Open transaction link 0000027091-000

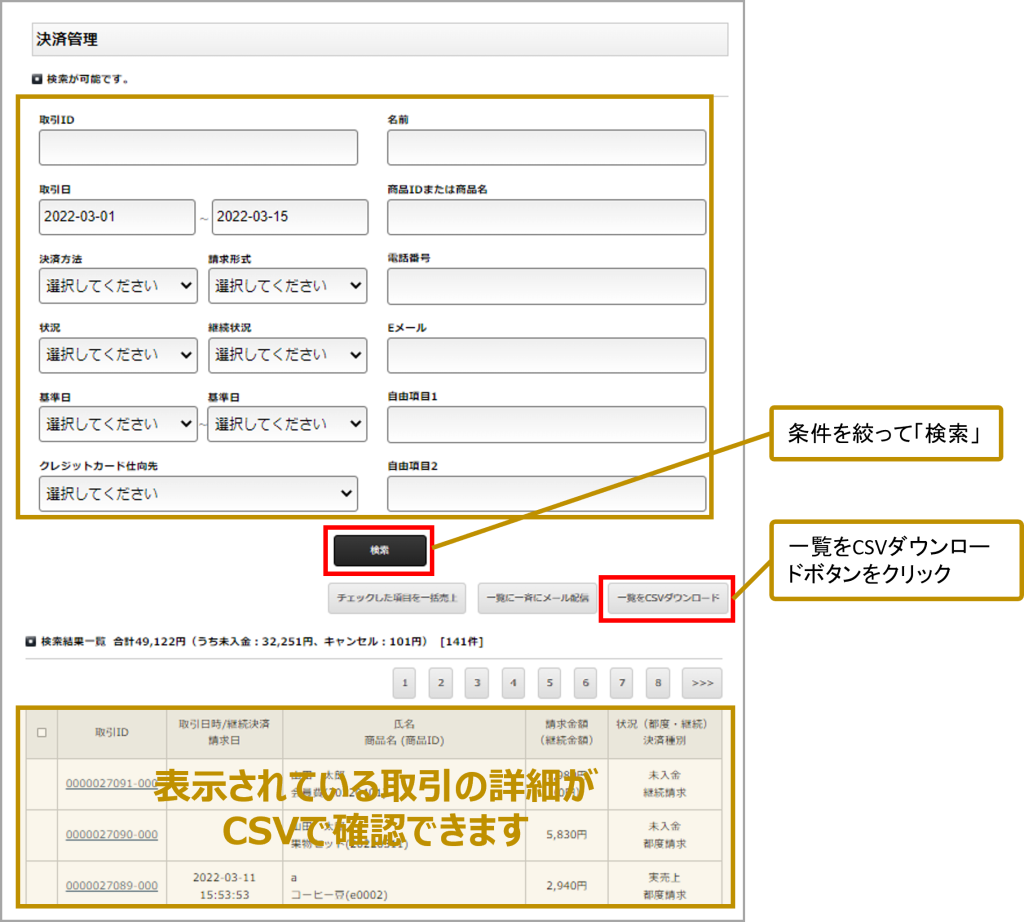point(111,783)
